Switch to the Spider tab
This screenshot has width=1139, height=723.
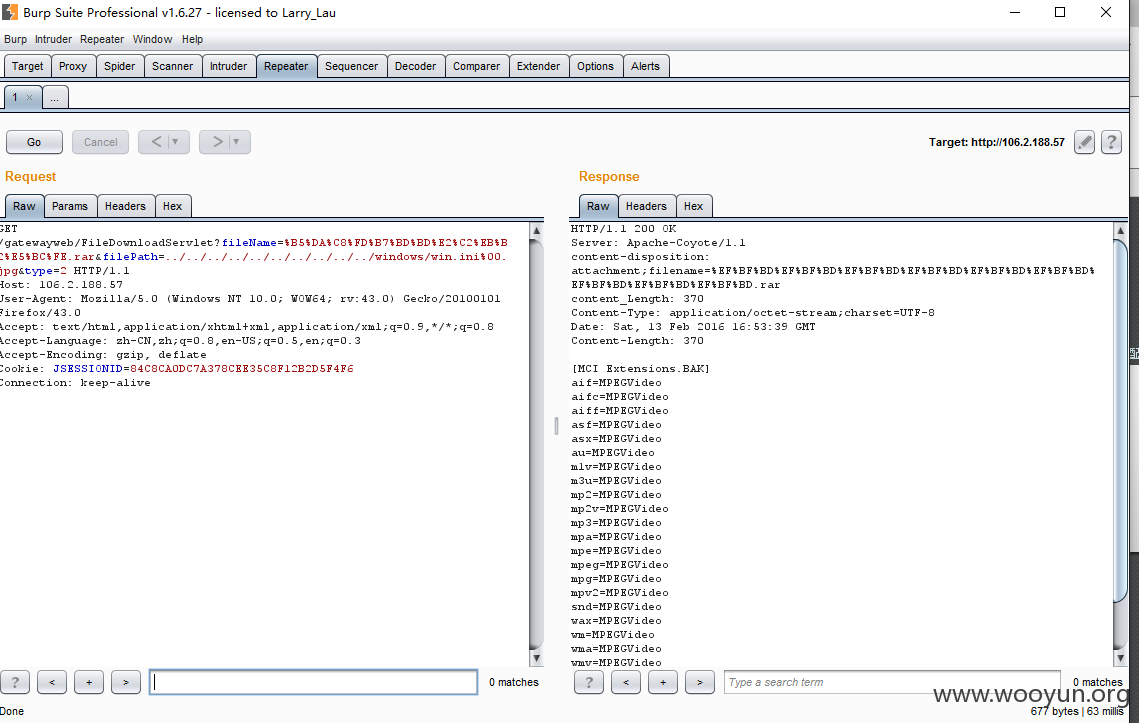[x=119, y=66]
